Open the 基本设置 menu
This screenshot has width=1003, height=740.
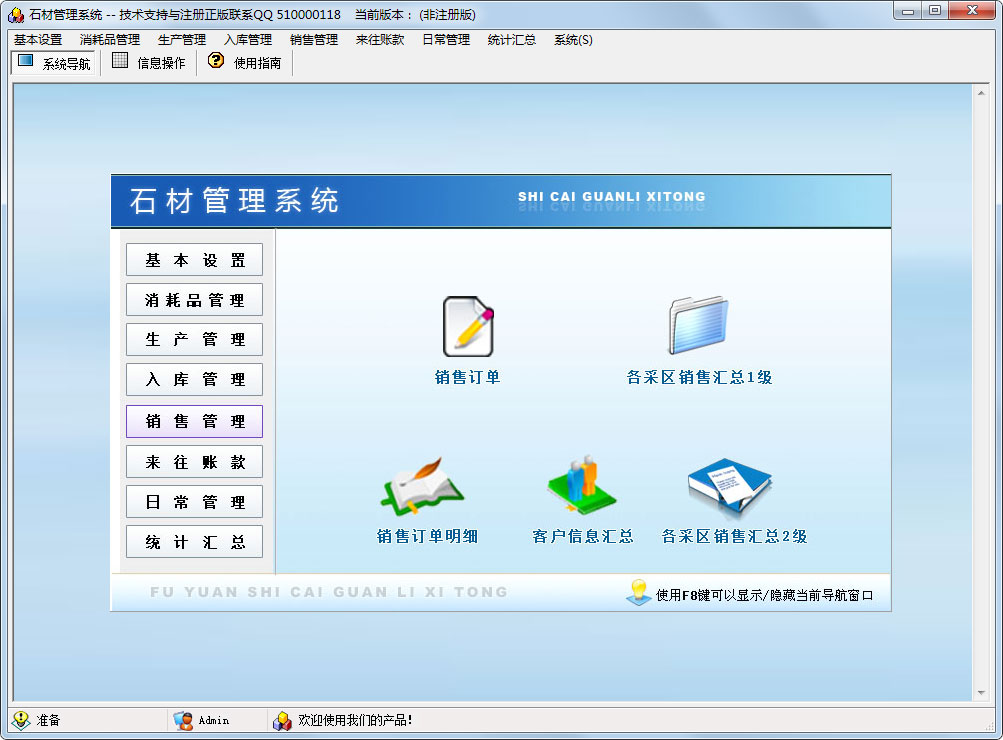38,40
